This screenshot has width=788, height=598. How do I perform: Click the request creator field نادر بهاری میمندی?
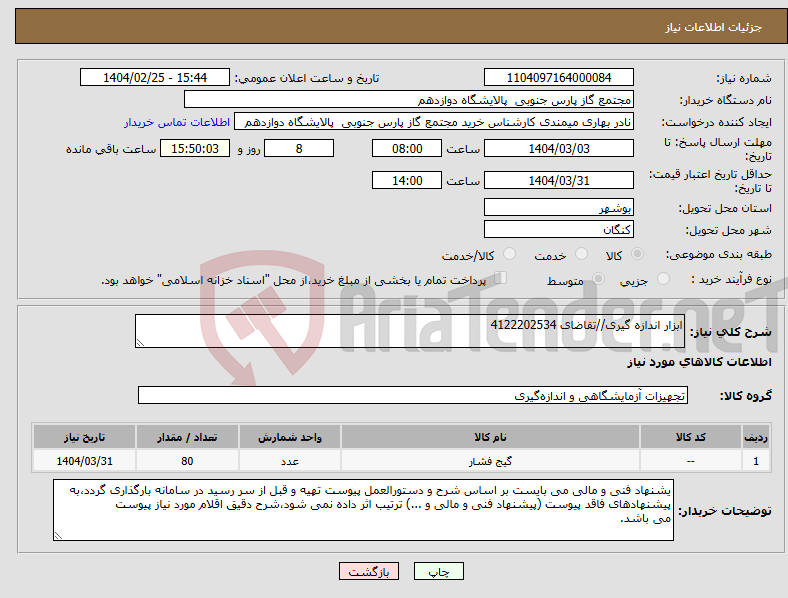click(434, 122)
